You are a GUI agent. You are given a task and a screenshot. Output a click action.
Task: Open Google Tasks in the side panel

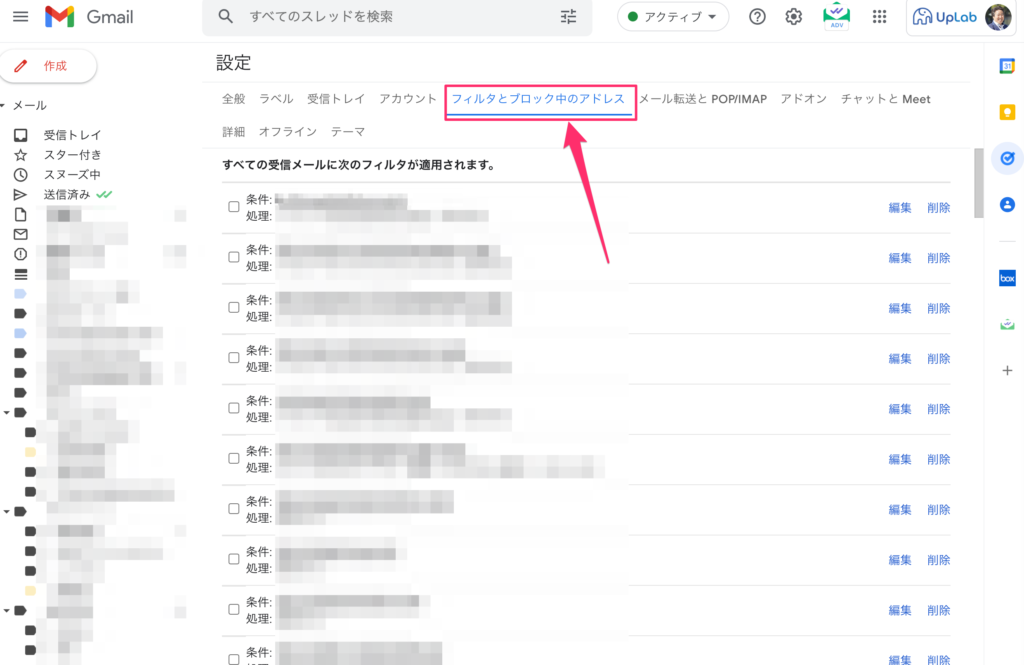(x=1008, y=158)
